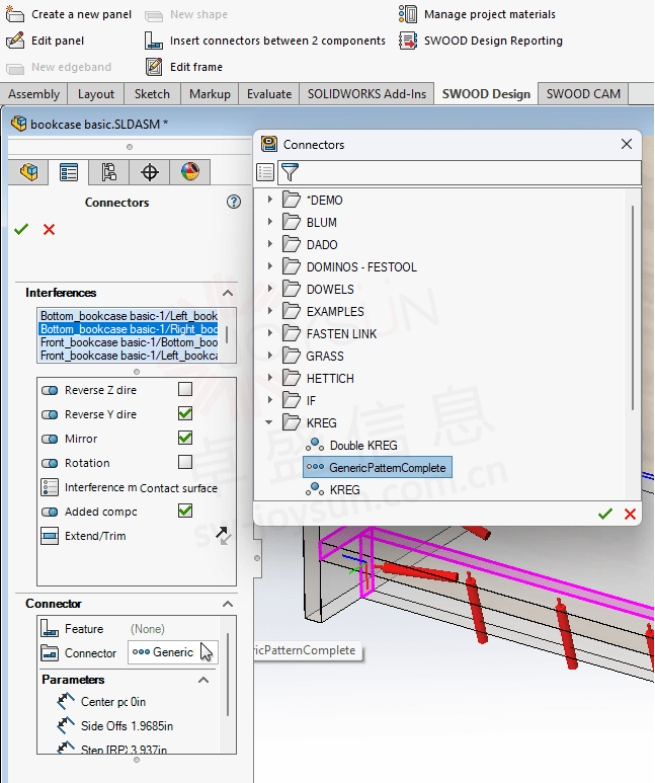
Task: Click the Mirror toggle icon
Action: click(x=49, y=439)
